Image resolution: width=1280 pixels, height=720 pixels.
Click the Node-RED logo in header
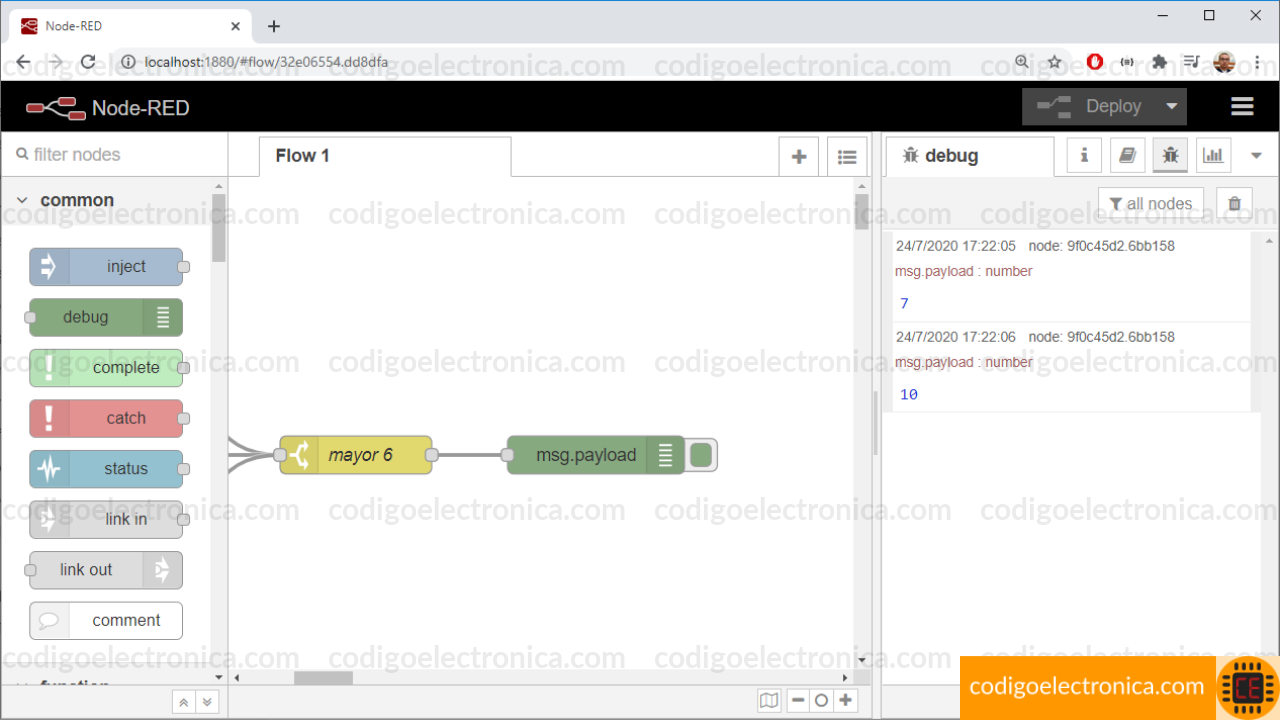107,107
